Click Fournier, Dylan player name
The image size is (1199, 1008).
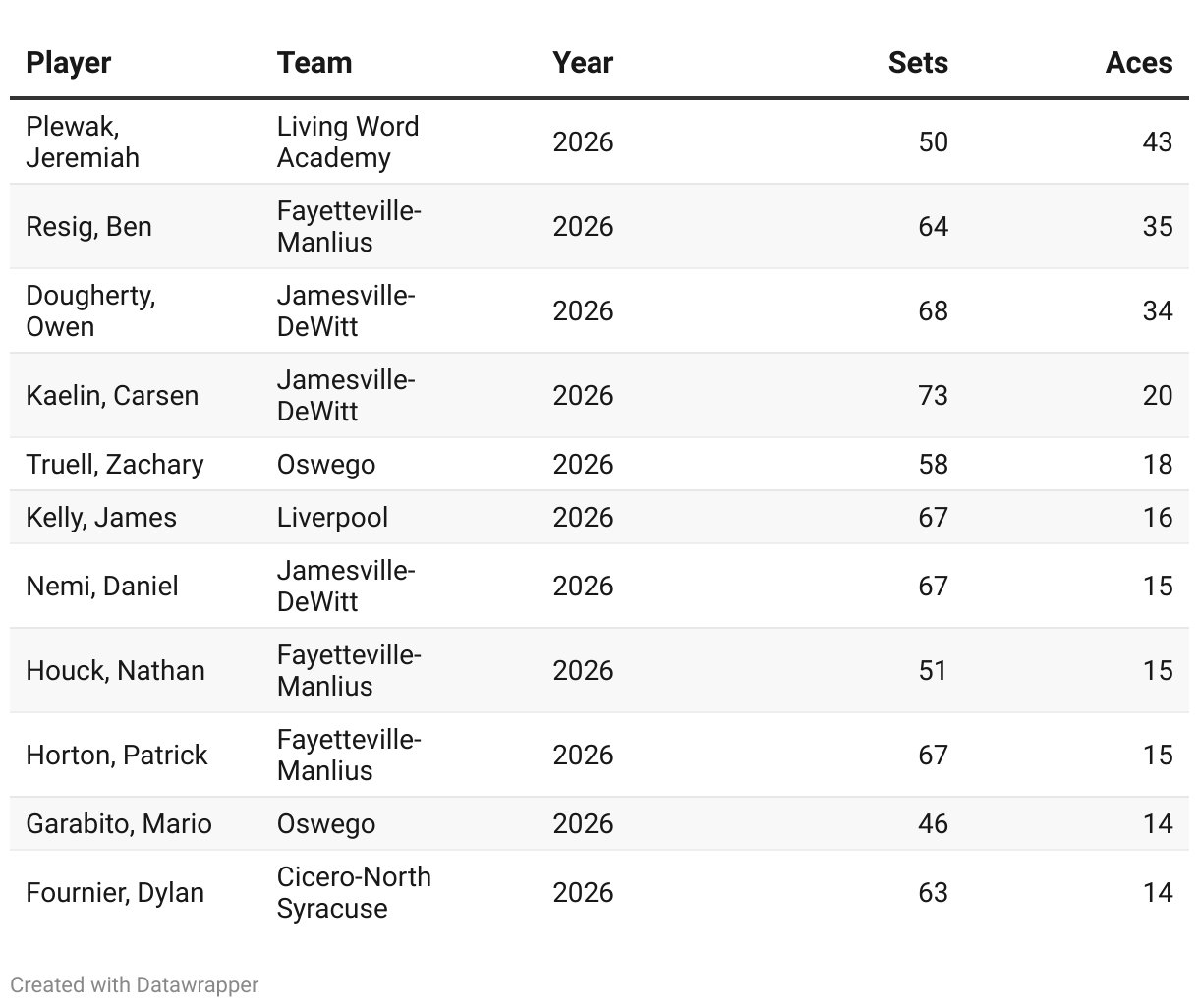pos(115,892)
